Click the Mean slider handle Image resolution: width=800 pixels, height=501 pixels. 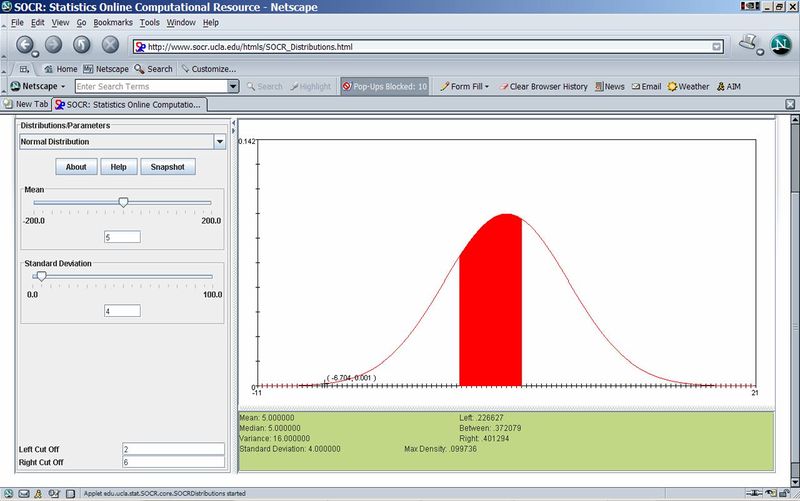(123, 203)
